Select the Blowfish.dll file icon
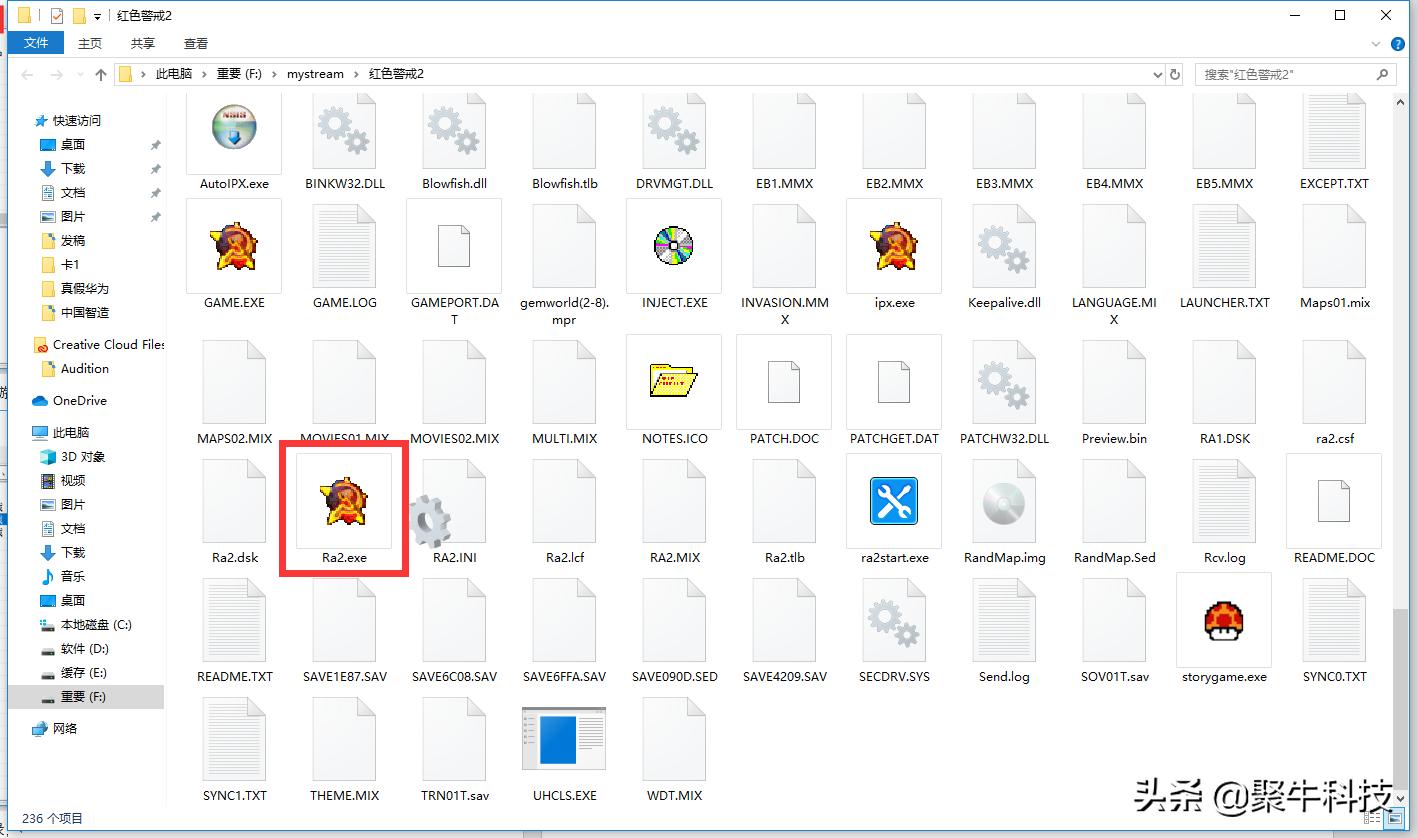 pyautogui.click(x=454, y=133)
